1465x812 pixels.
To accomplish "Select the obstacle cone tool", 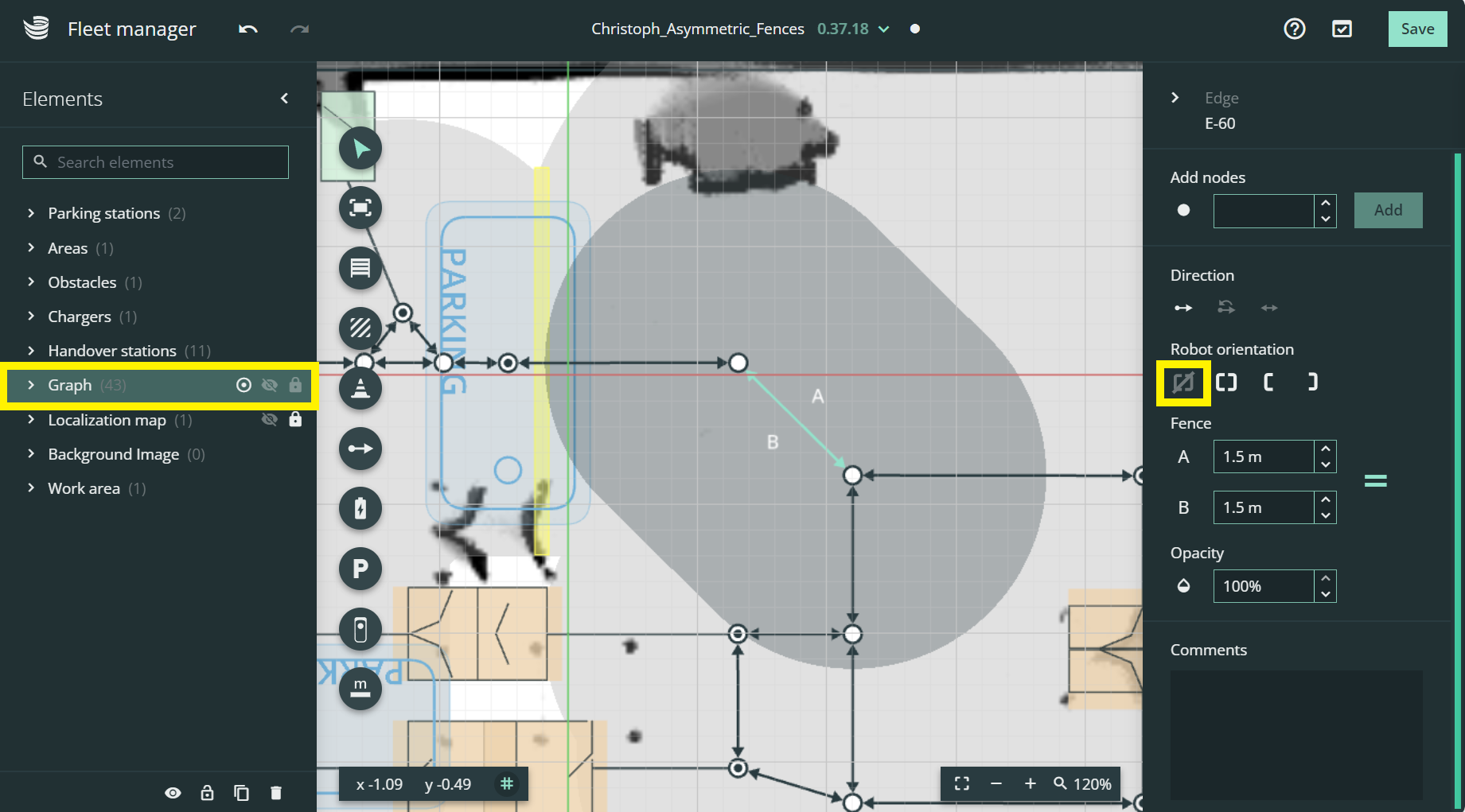I will point(360,389).
